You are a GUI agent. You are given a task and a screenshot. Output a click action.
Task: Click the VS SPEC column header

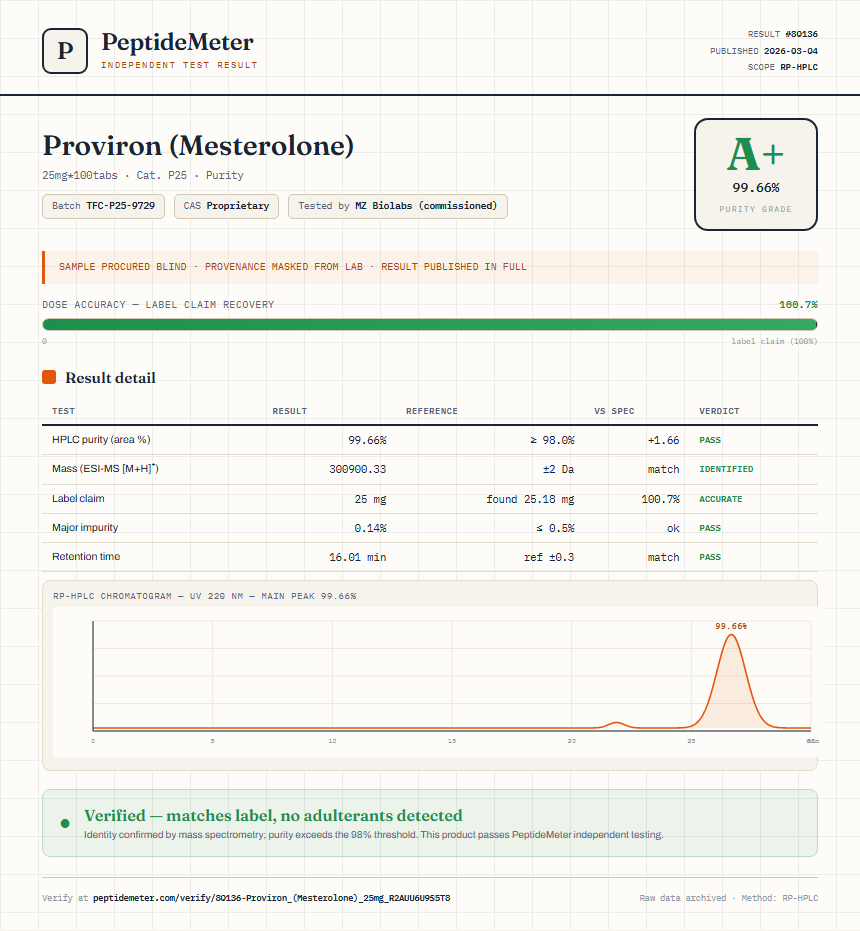pos(614,411)
